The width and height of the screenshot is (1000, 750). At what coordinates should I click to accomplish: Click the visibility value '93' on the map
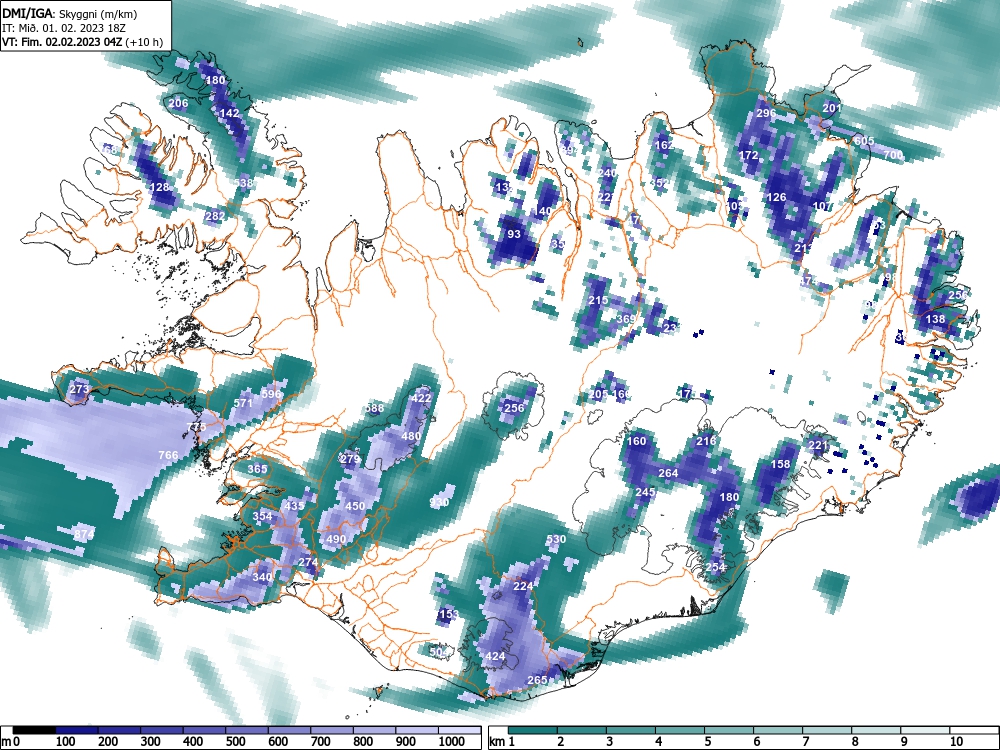[x=514, y=234]
